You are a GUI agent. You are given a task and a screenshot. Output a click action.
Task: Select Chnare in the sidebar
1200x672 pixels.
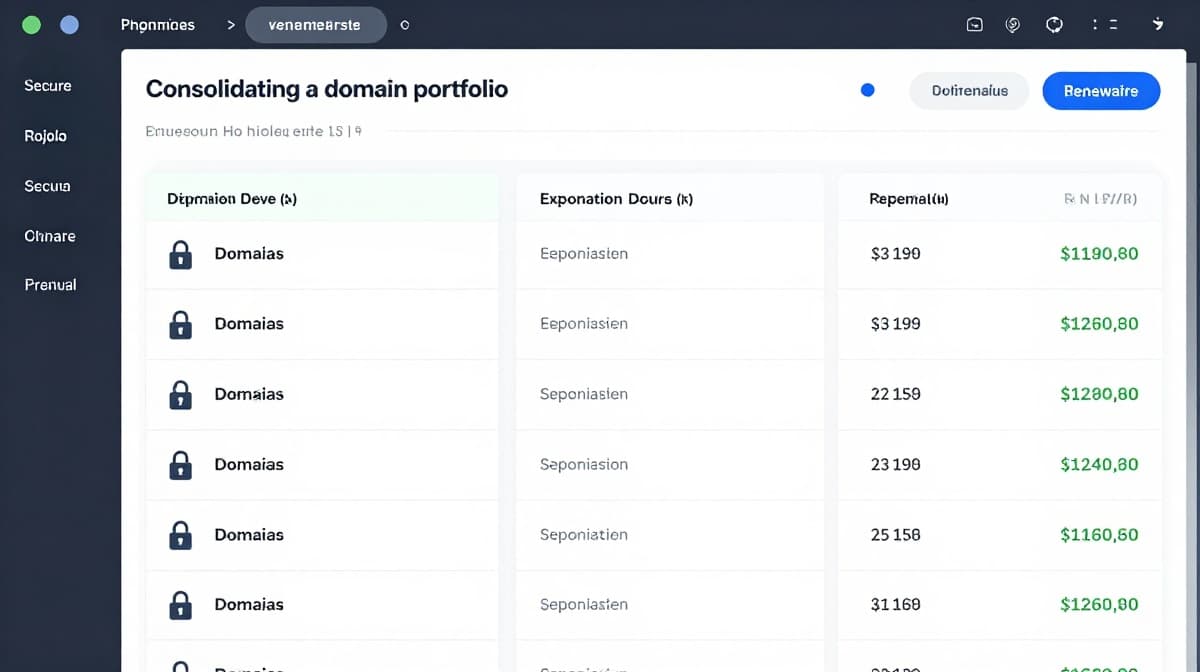point(50,236)
